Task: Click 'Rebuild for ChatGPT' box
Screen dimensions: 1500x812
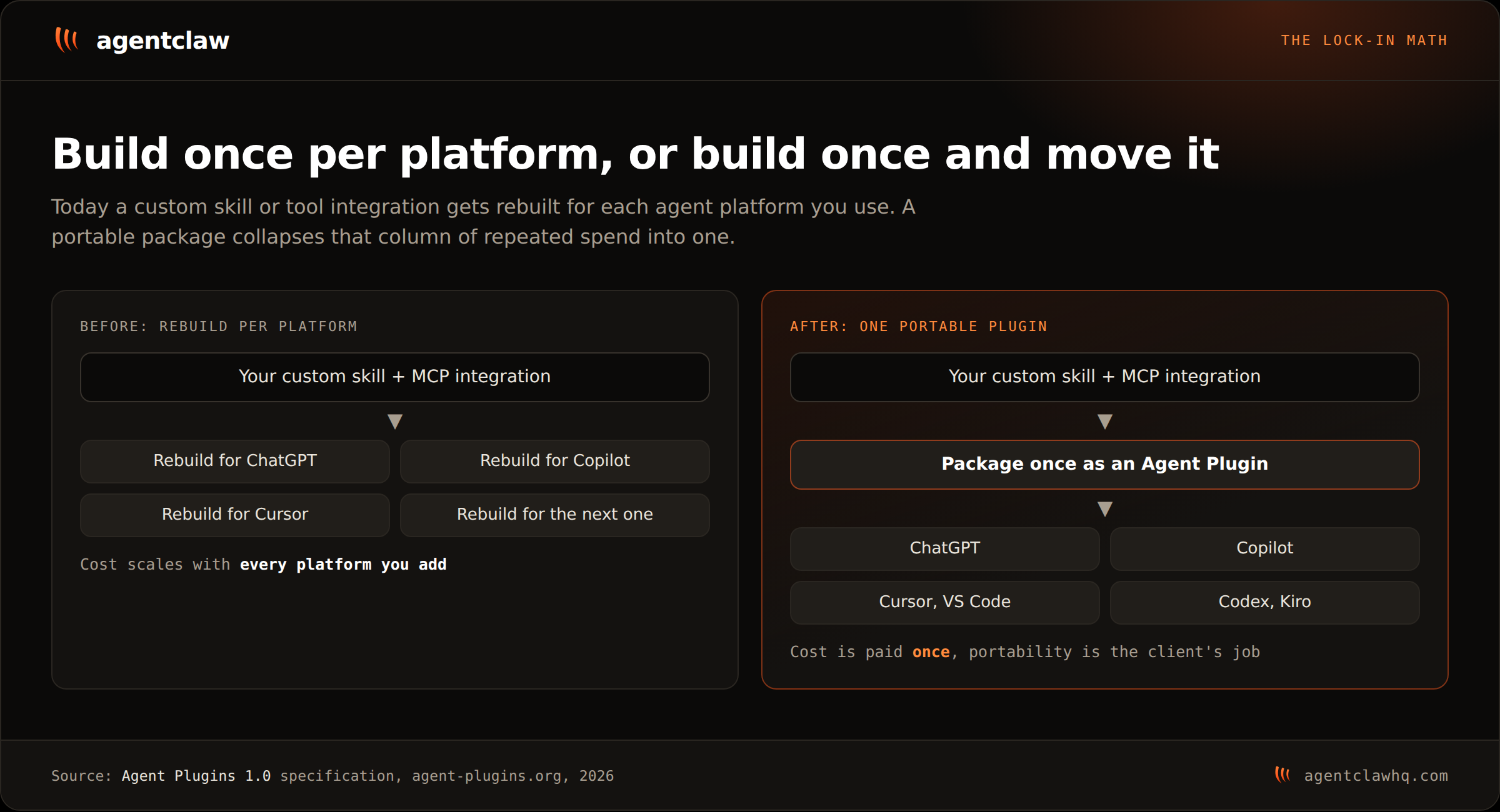Action: [235, 462]
